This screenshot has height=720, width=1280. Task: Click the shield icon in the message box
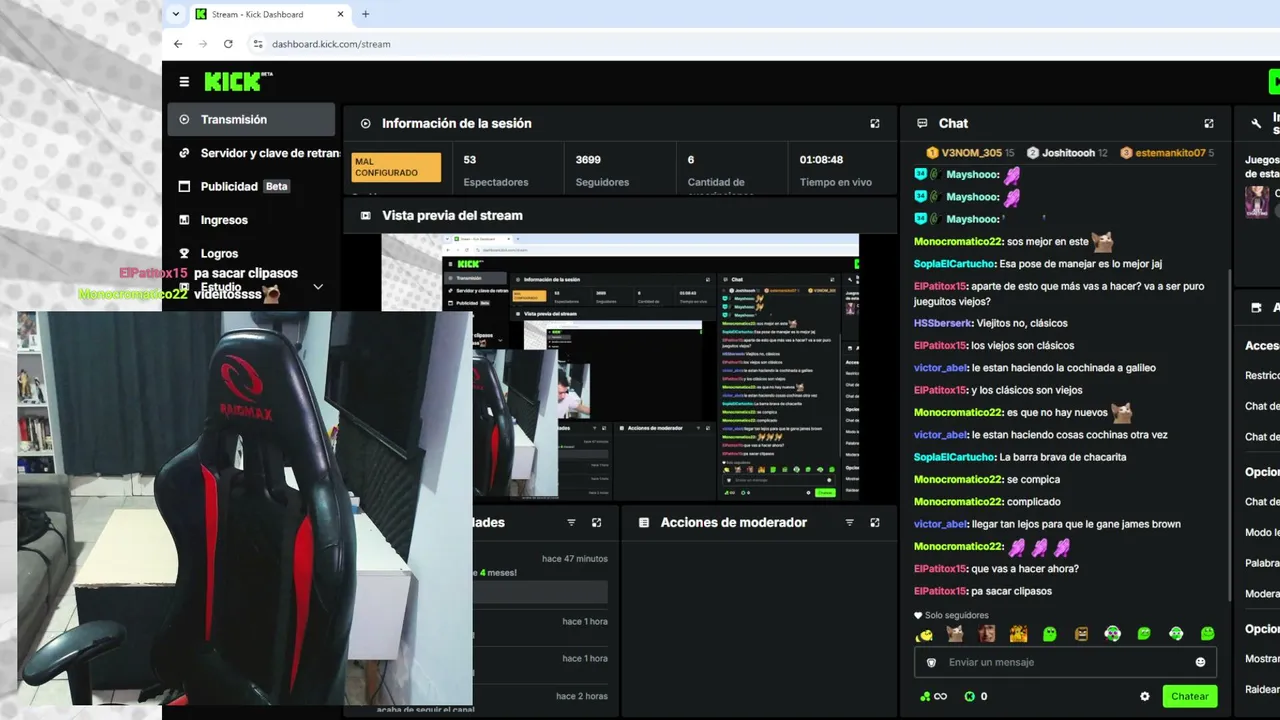(x=931, y=662)
